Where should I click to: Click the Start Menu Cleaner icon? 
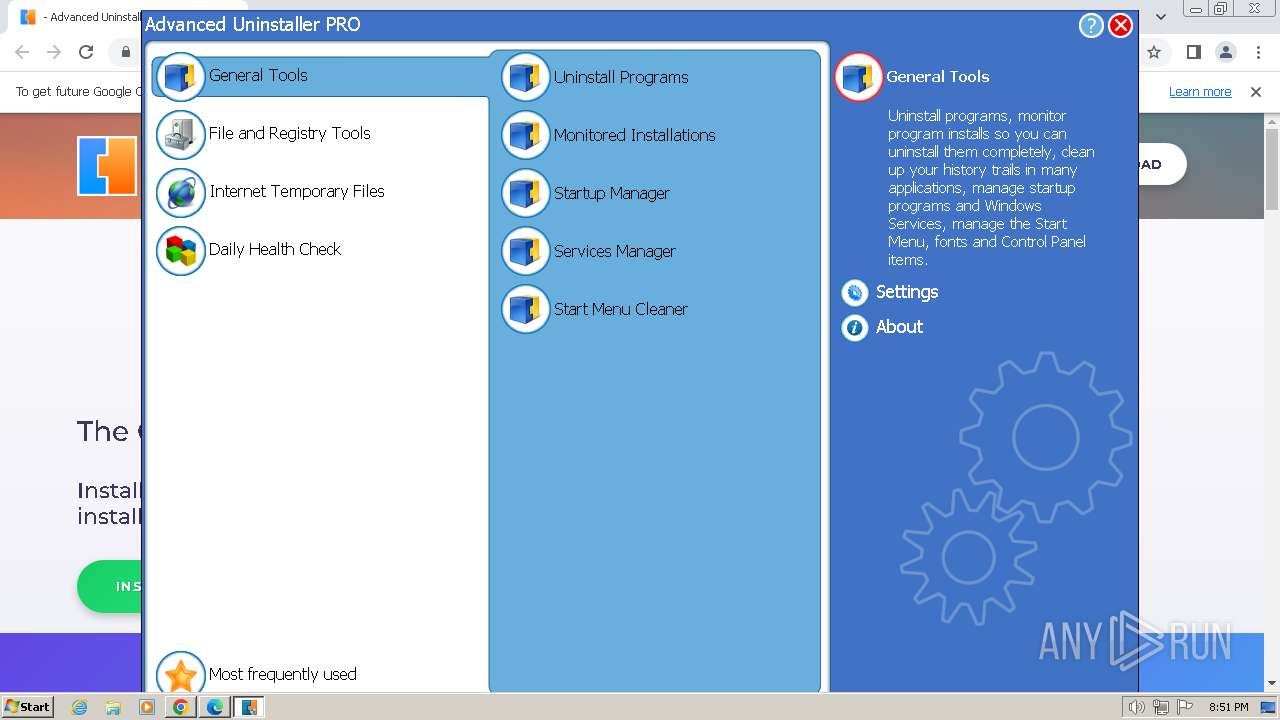[x=526, y=309]
